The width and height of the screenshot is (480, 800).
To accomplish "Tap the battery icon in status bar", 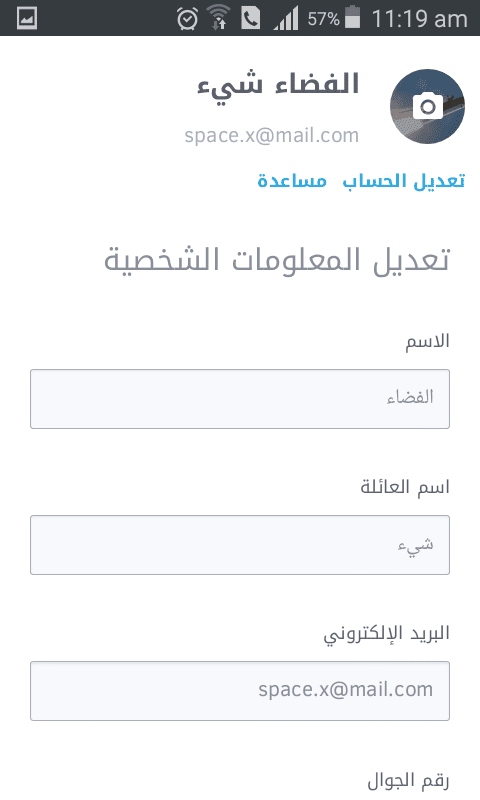I will [352, 18].
